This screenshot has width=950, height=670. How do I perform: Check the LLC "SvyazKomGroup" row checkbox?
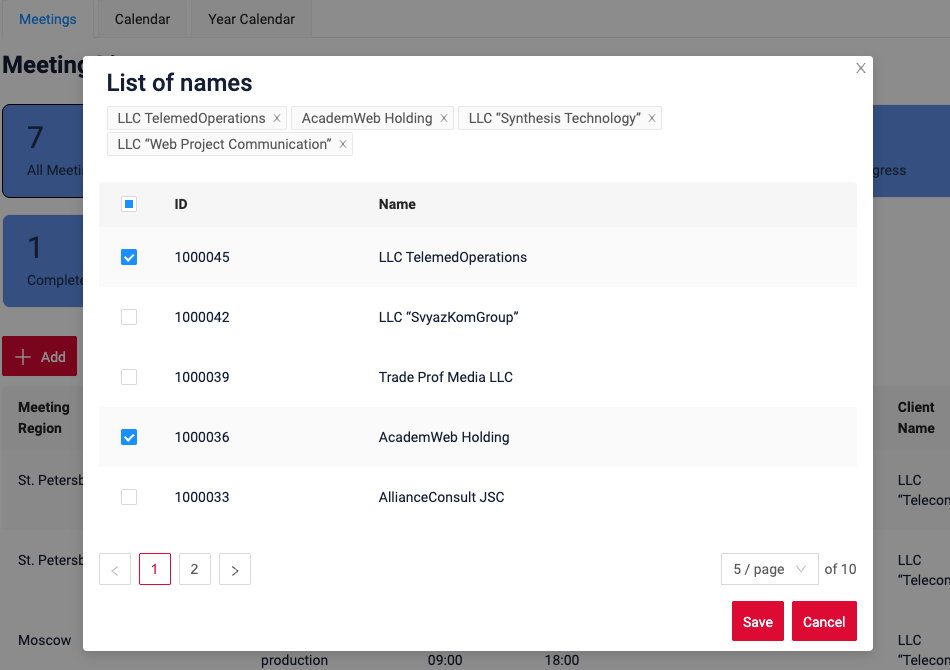[129, 317]
